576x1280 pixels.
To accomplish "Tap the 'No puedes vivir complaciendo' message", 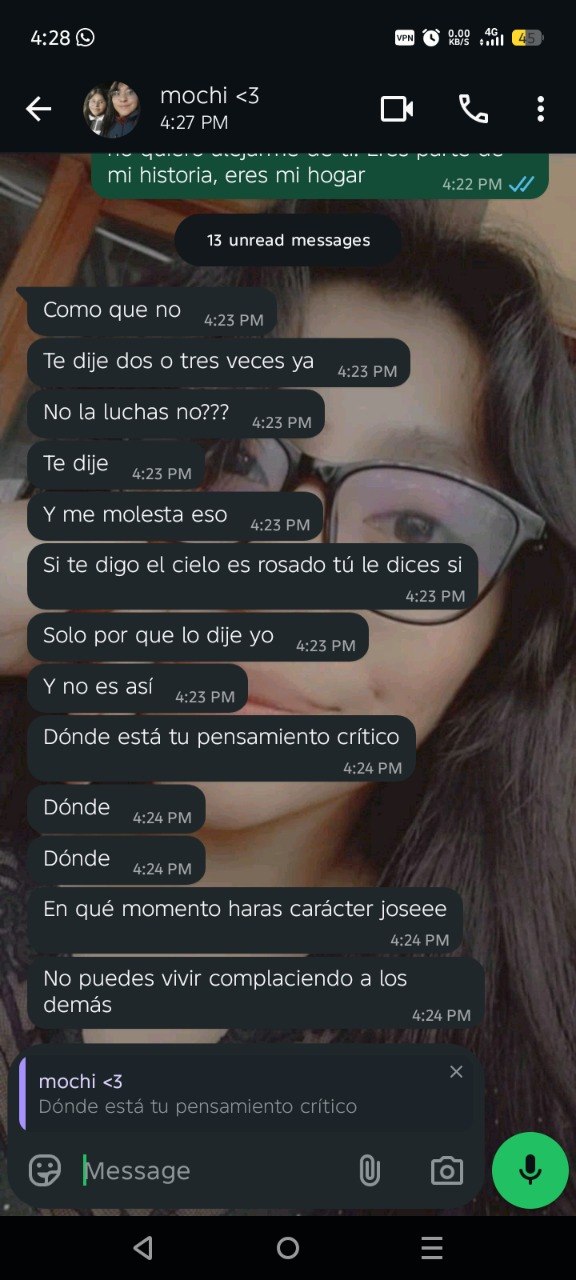I will click(x=256, y=993).
